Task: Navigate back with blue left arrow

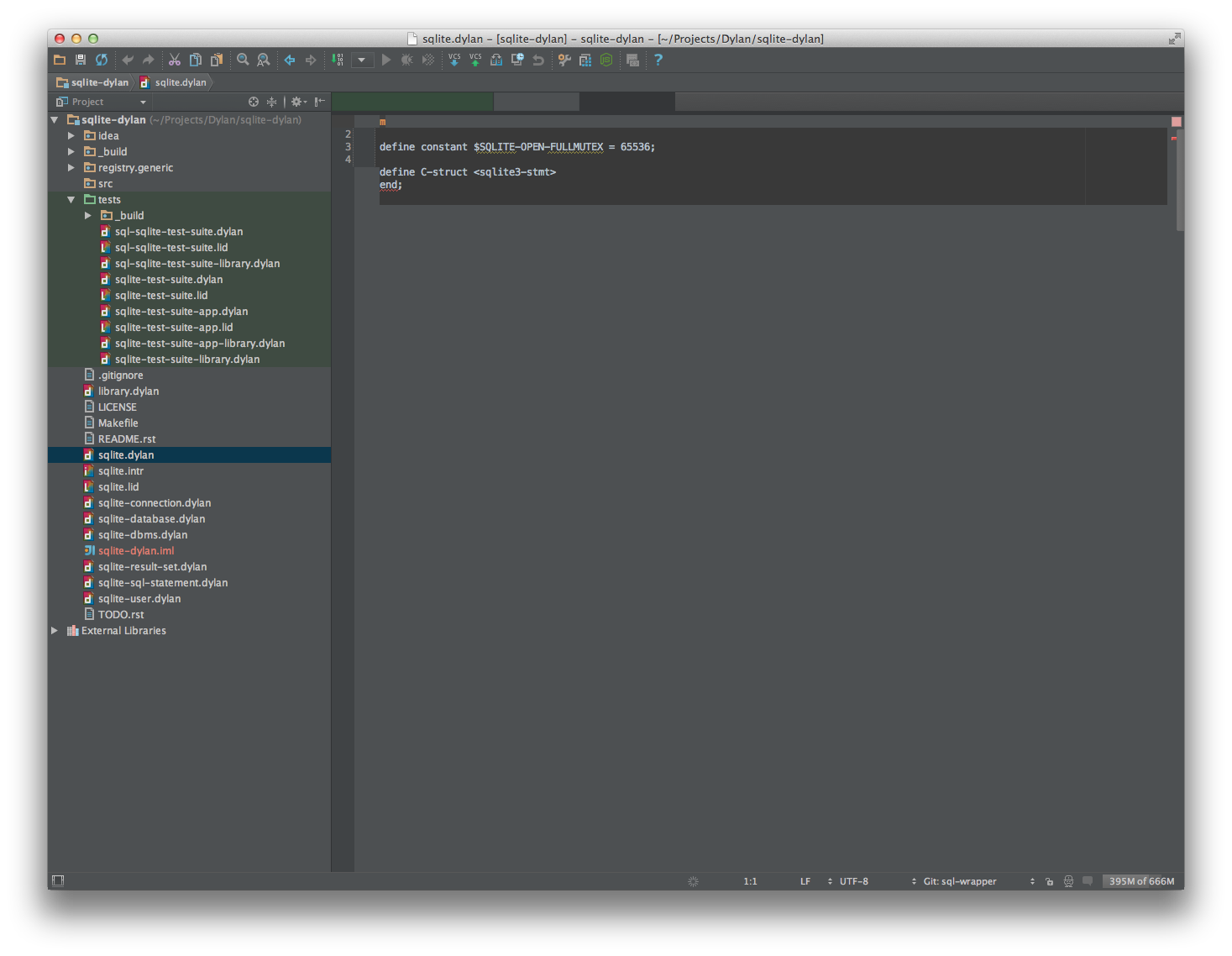Action: (x=290, y=60)
